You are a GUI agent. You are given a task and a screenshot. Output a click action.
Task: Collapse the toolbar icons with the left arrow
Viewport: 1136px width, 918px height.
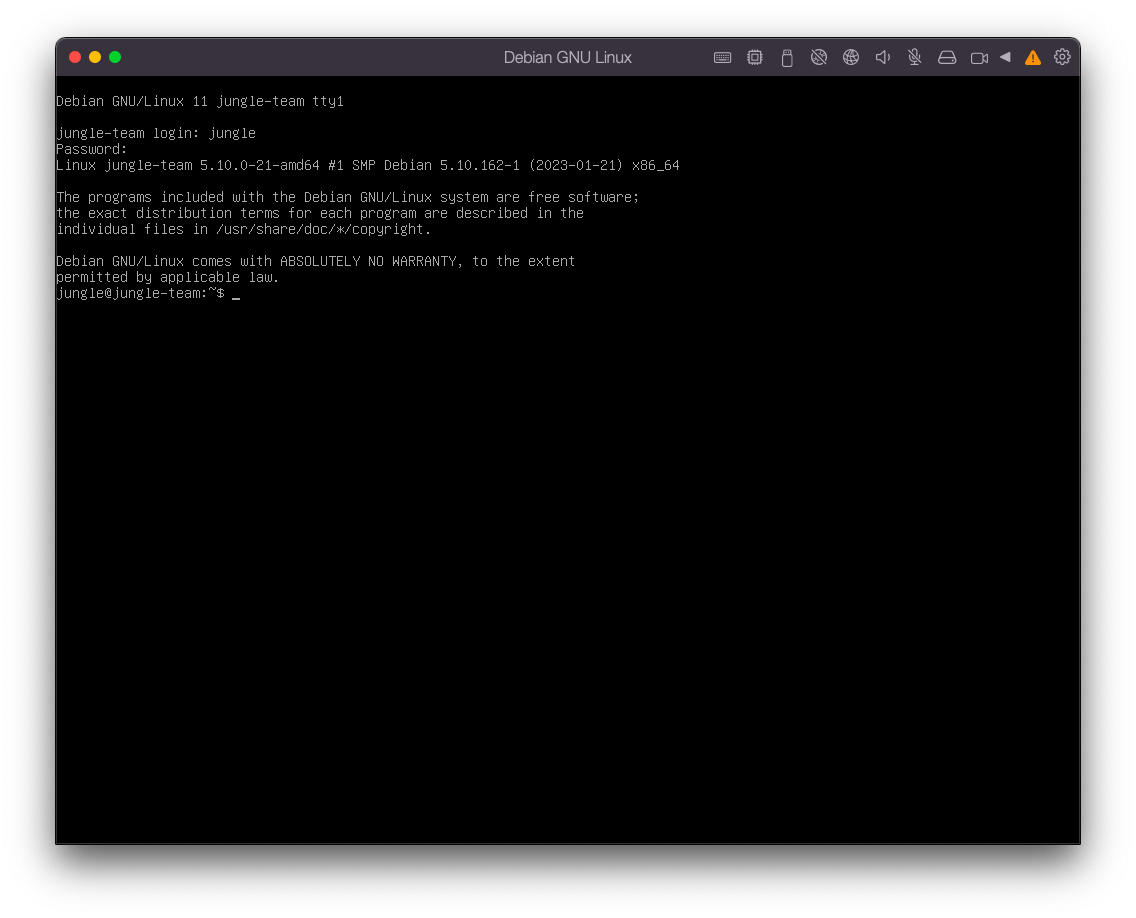point(1005,57)
